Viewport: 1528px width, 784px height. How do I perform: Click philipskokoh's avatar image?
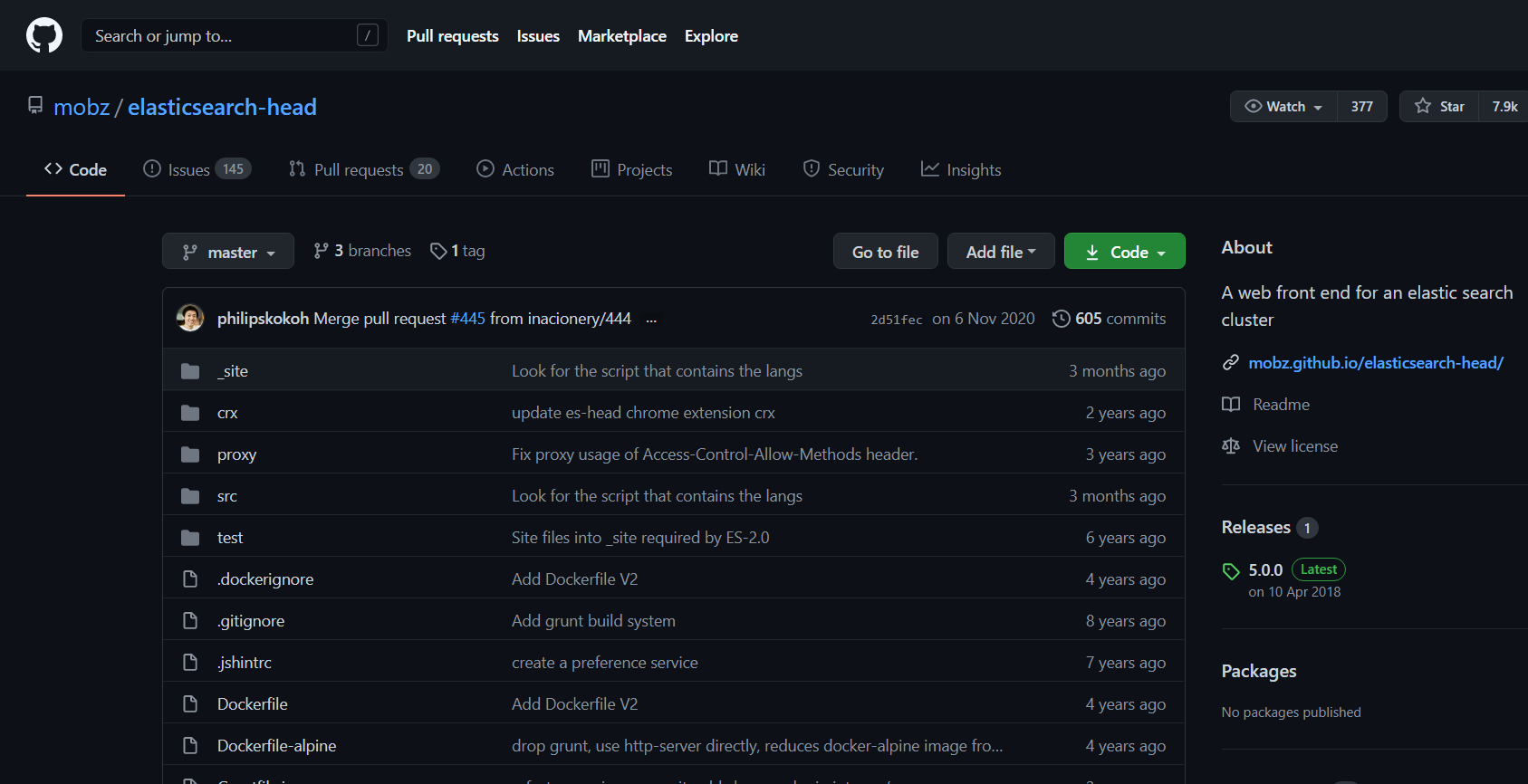[x=190, y=319]
